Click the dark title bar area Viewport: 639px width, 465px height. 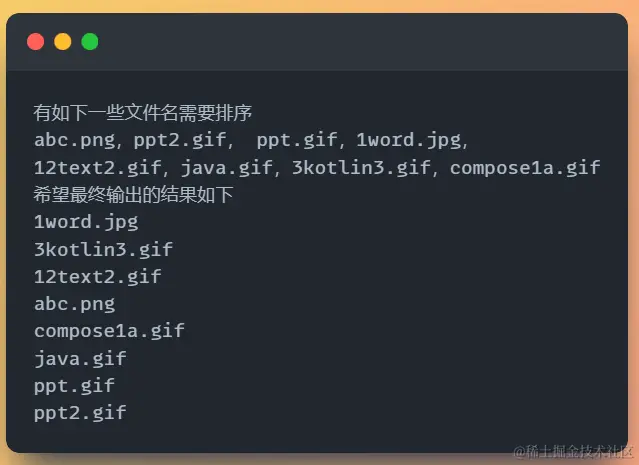pyautogui.click(x=350, y=41)
